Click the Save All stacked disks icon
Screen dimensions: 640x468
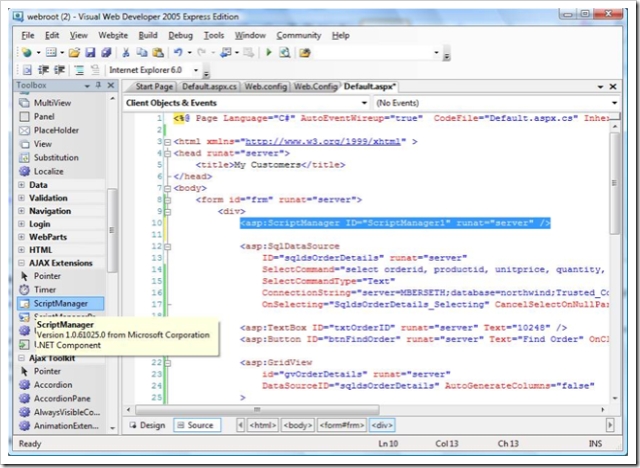[106, 52]
